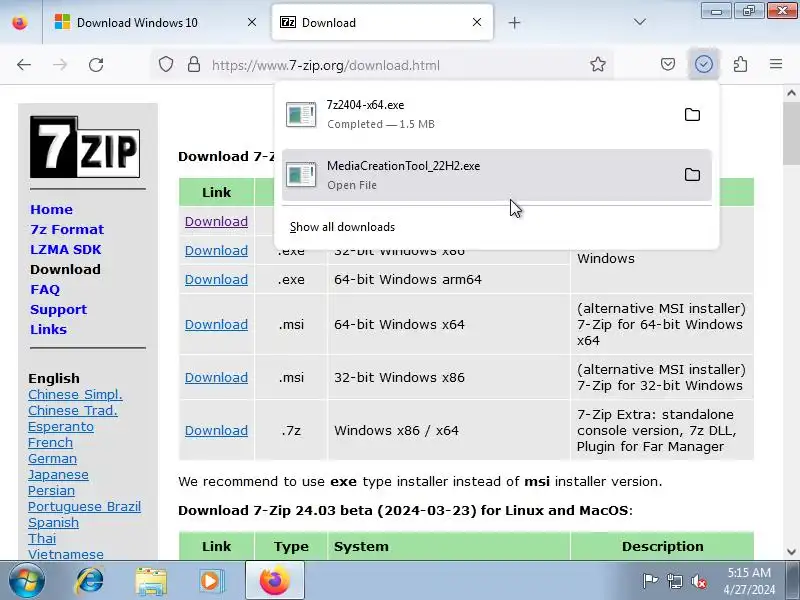Click Firefox taskbar button

pos(275,581)
